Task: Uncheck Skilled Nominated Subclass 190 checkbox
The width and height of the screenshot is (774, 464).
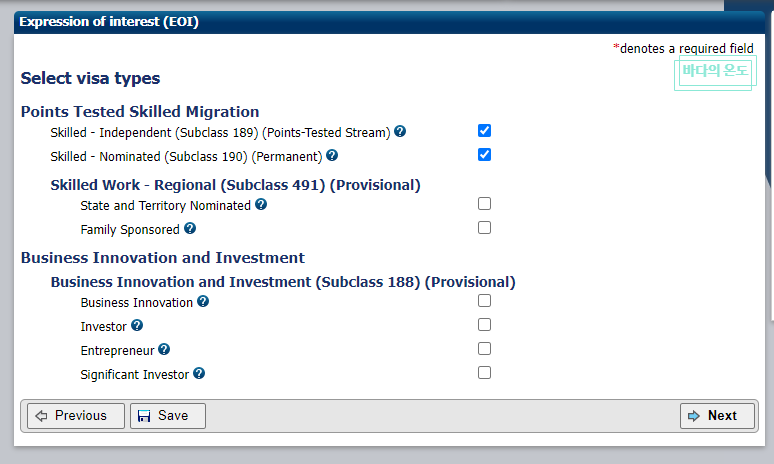Action: (485, 155)
